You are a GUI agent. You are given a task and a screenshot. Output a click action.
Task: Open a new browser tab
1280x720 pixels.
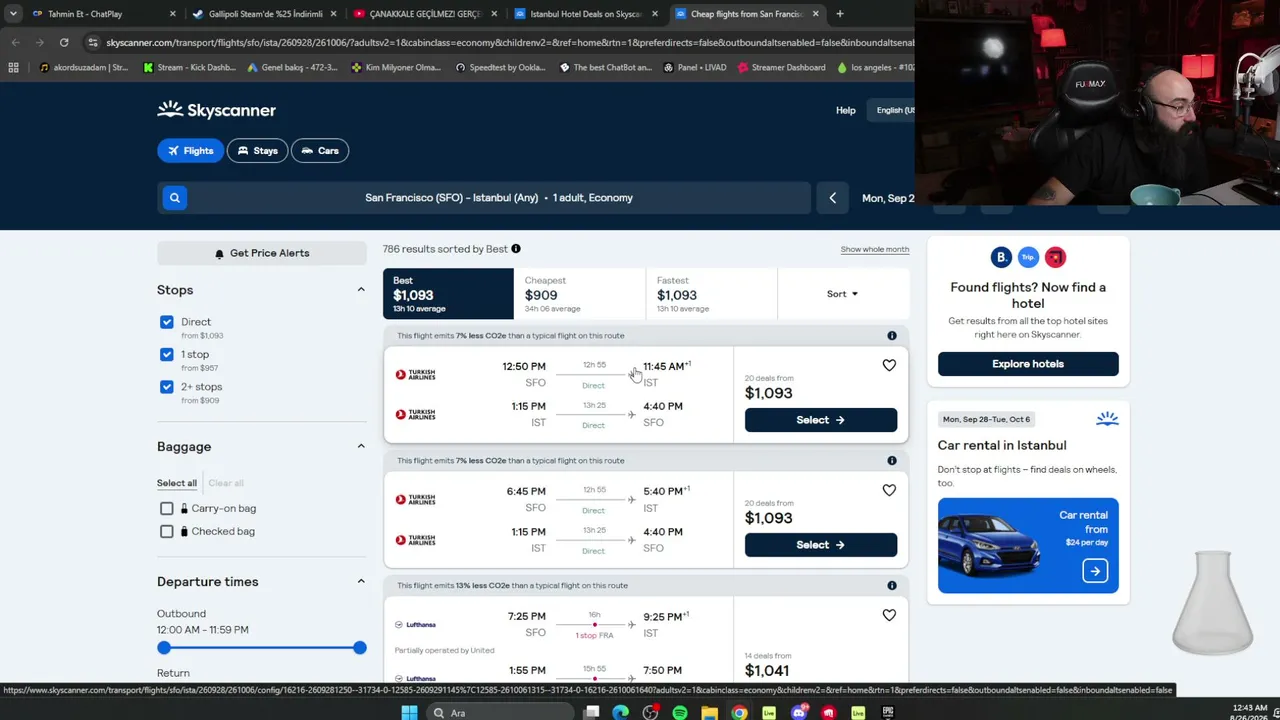pos(840,14)
